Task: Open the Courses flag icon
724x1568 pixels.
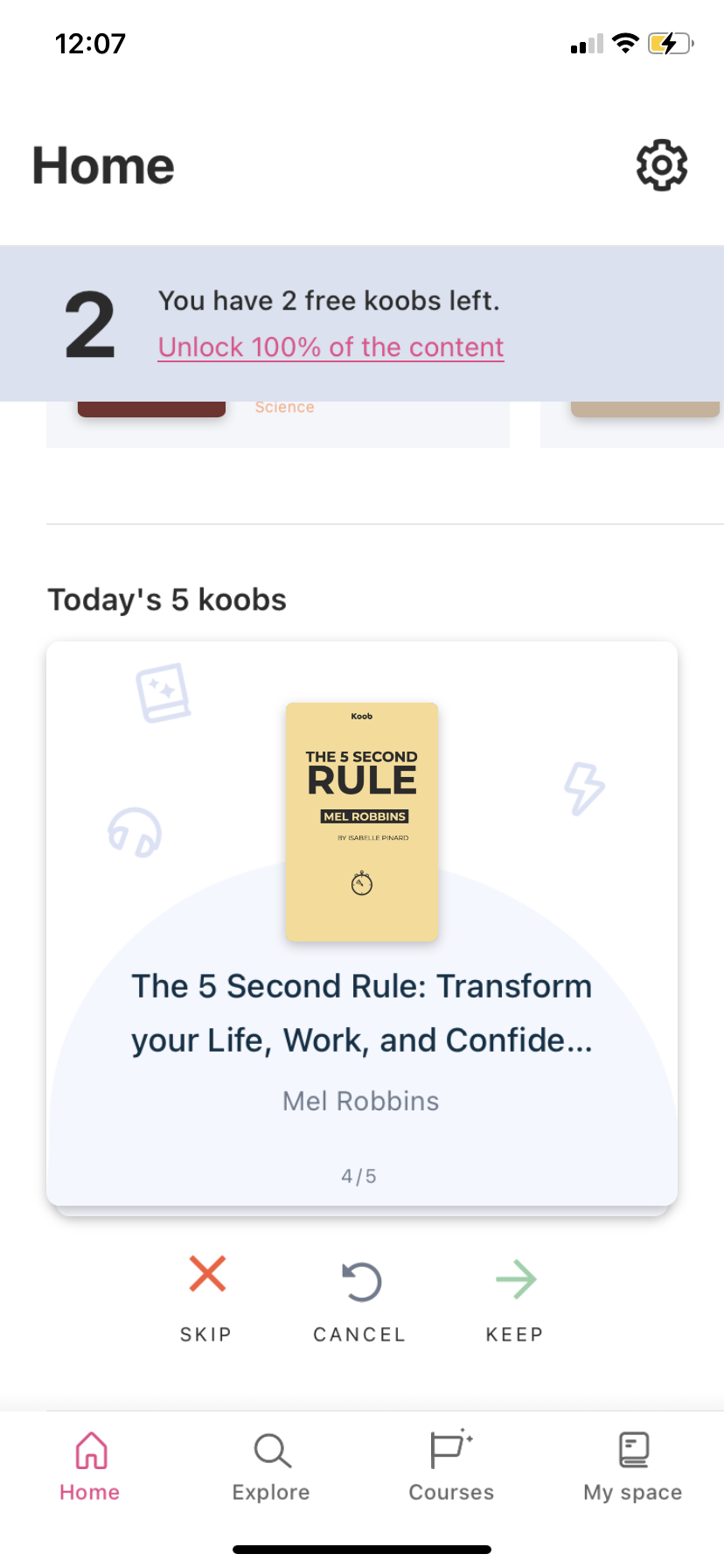Action: coord(451,1452)
